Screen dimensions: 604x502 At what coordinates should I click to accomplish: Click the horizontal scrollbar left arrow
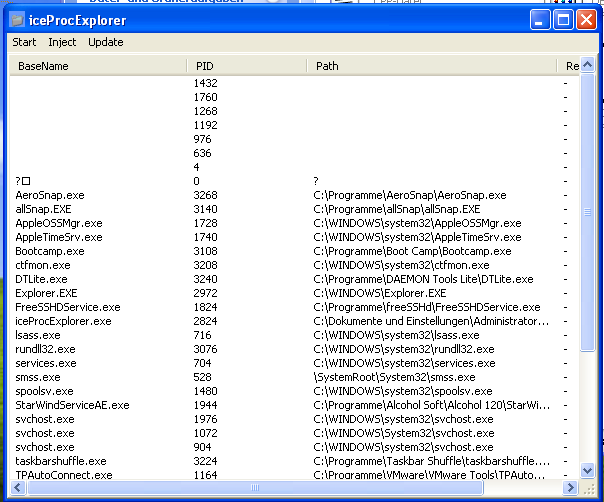[17, 488]
